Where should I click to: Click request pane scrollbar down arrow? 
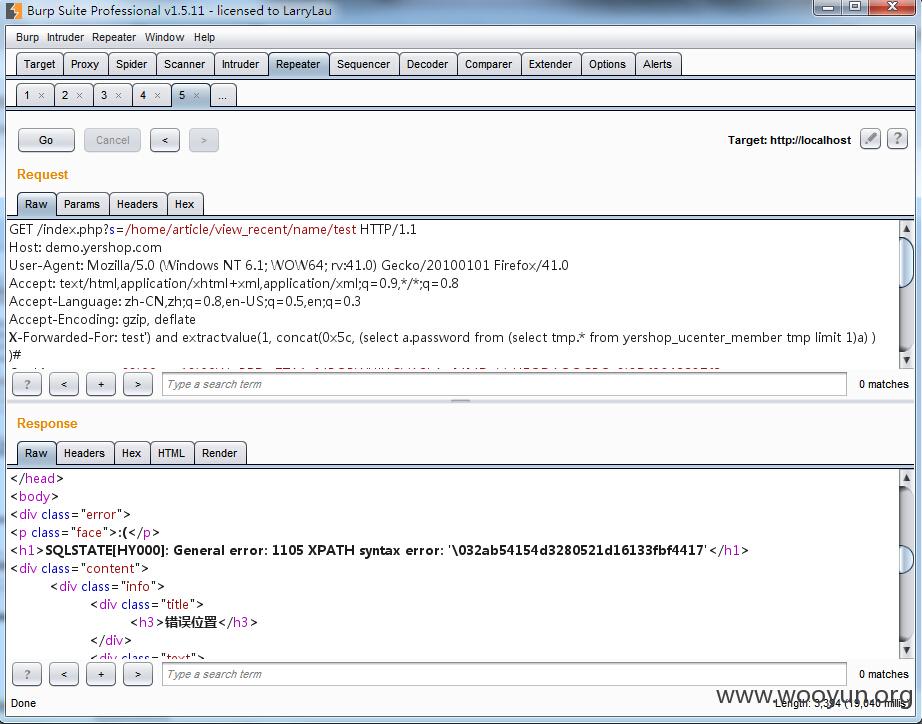[x=907, y=359]
